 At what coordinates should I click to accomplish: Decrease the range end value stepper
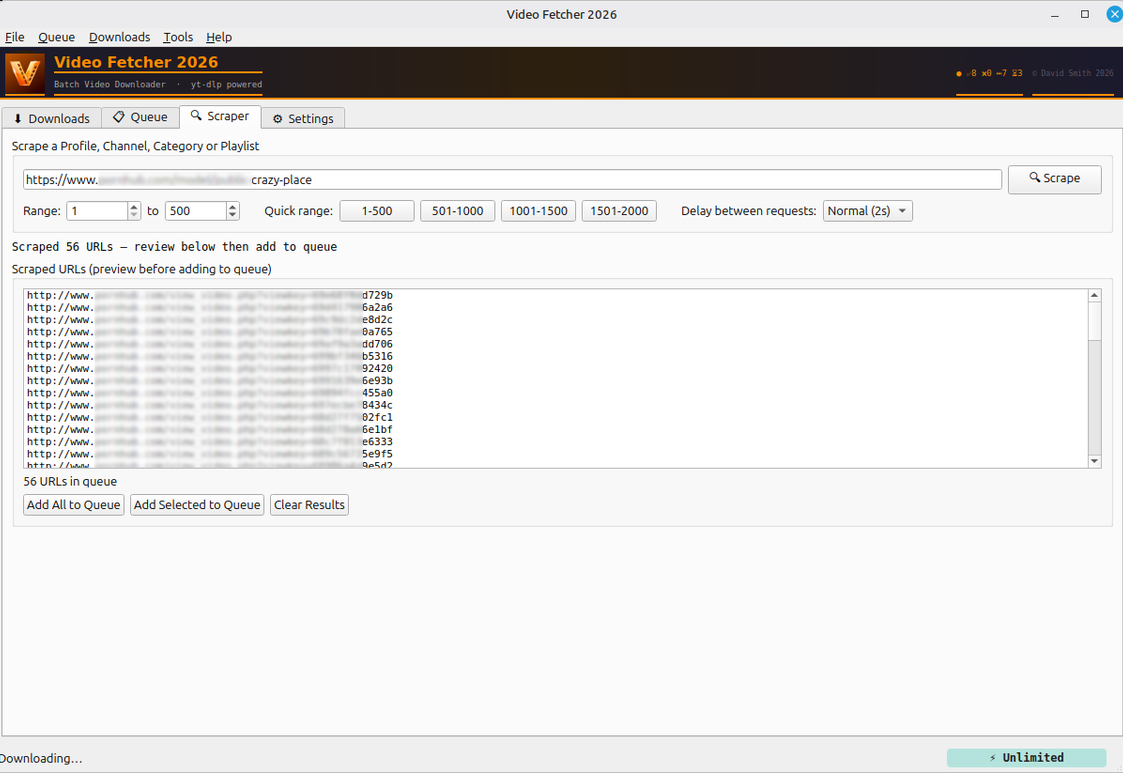pos(232,215)
